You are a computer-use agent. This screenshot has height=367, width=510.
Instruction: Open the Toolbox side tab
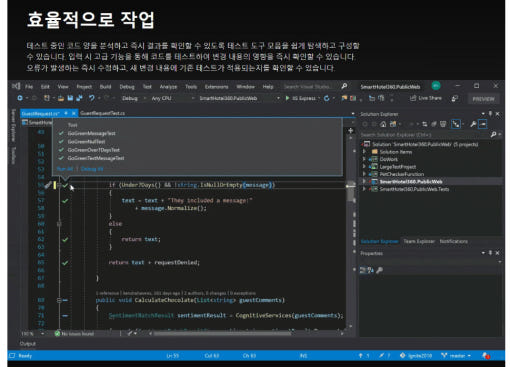click(x=13, y=155)
